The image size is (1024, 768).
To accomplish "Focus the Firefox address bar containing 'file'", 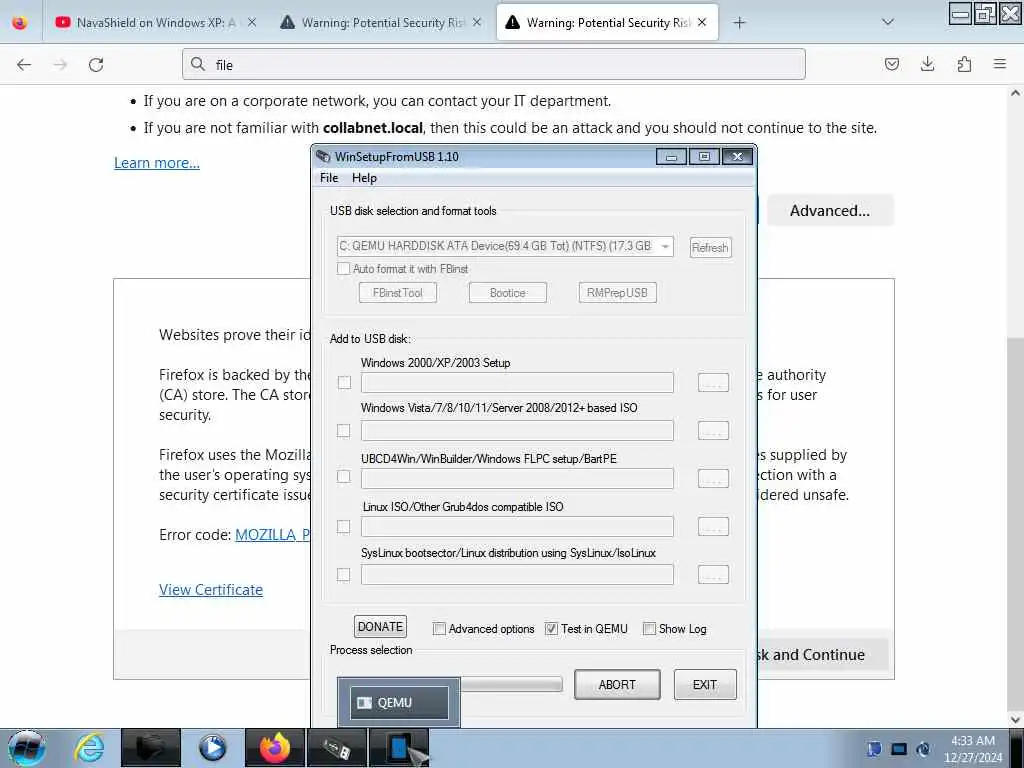I will pos(494,64).
